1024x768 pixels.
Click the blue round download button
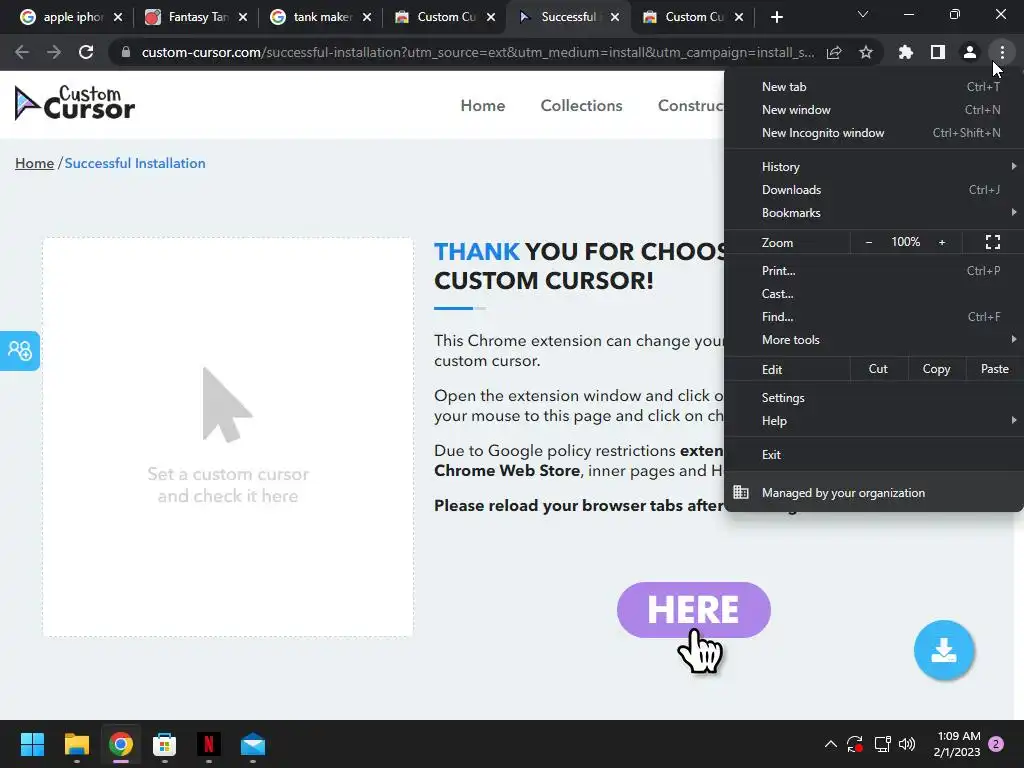click(x=944, y=650)
